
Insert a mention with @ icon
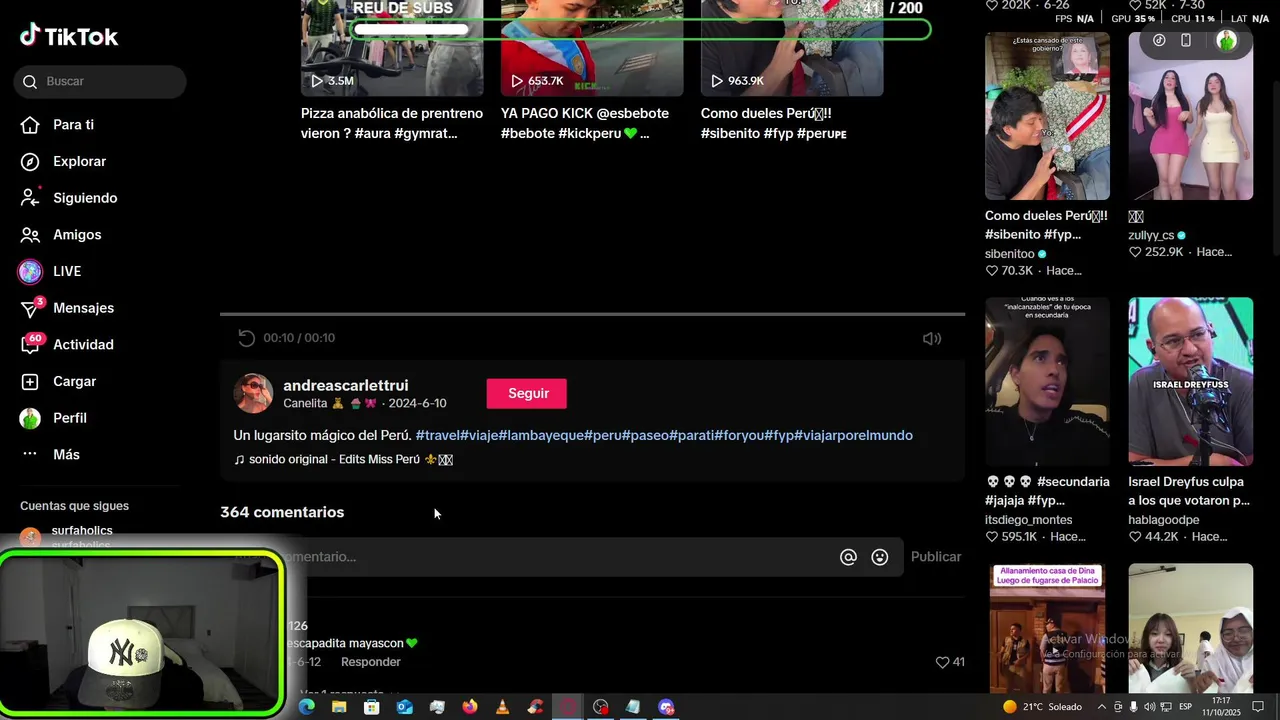coord(848,557)
